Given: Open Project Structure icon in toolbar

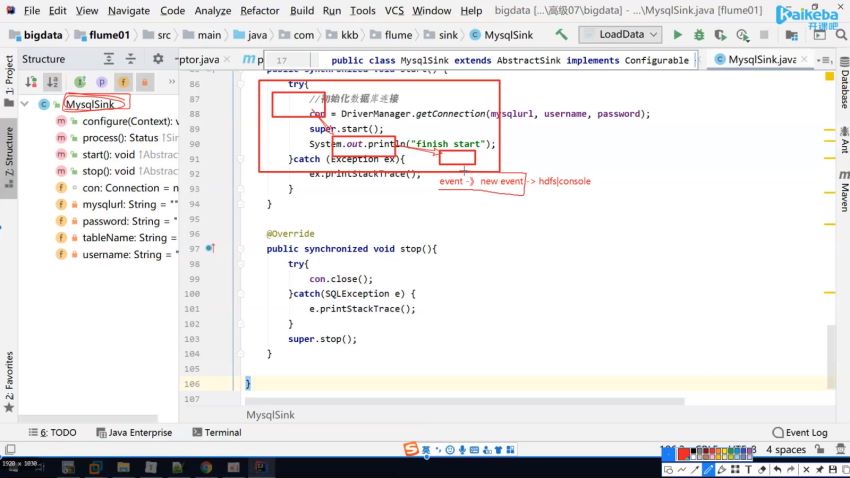Looking at the screenshot, I should (x=791, y=35).
